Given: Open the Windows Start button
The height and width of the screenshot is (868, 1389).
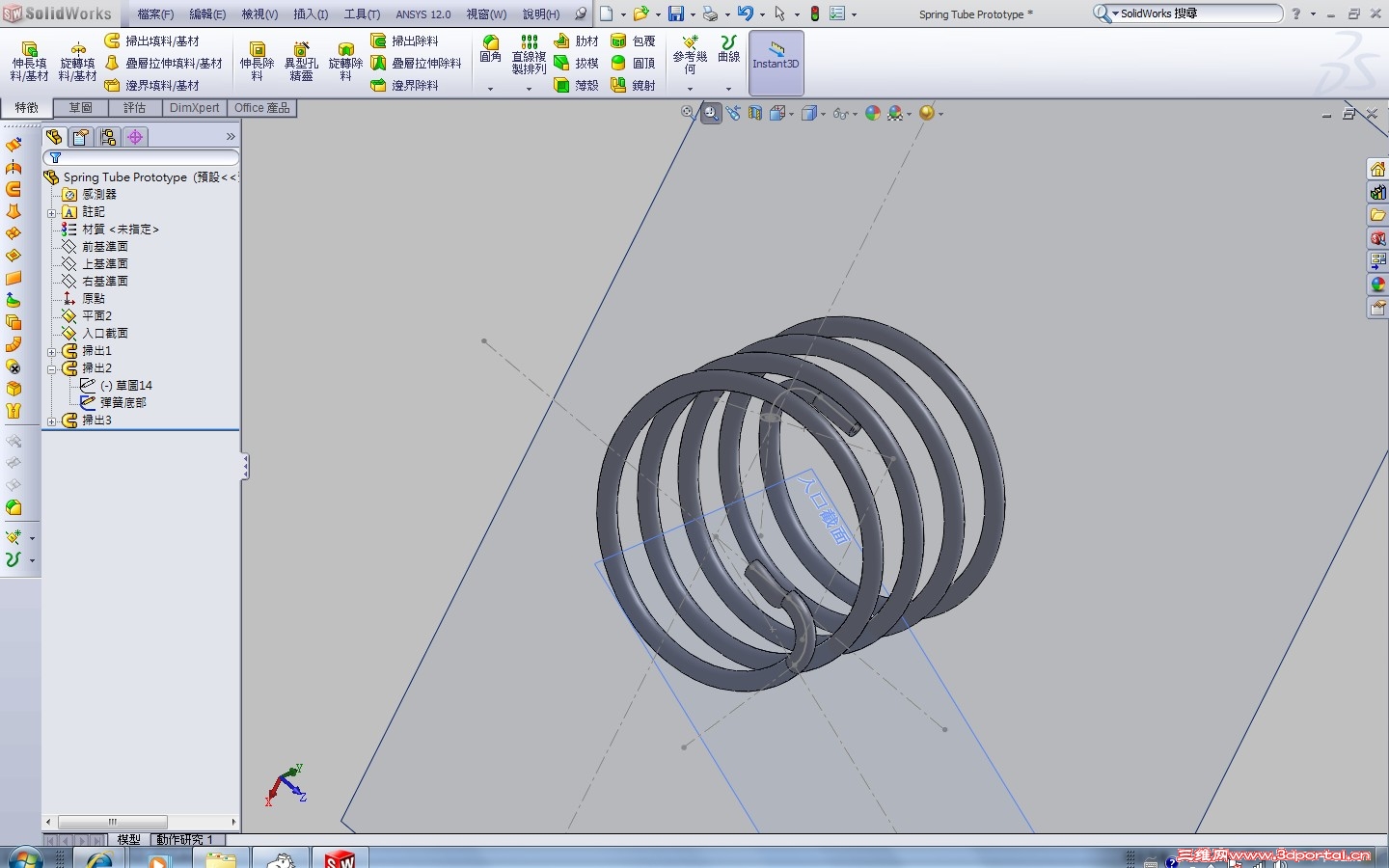Looking at the screenshot, I should point(24,857).
